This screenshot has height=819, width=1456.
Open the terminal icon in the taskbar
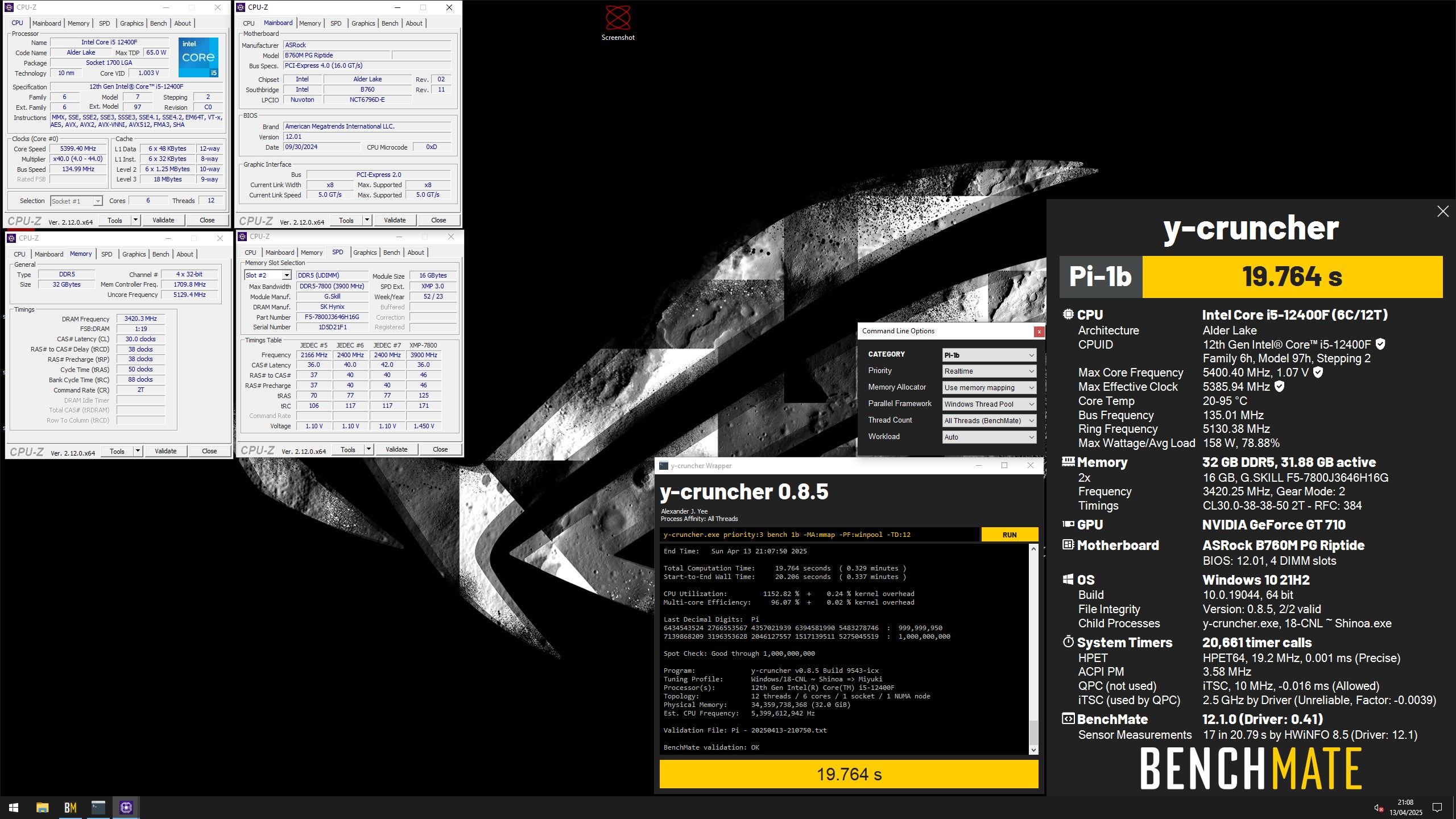click(98, 807)
